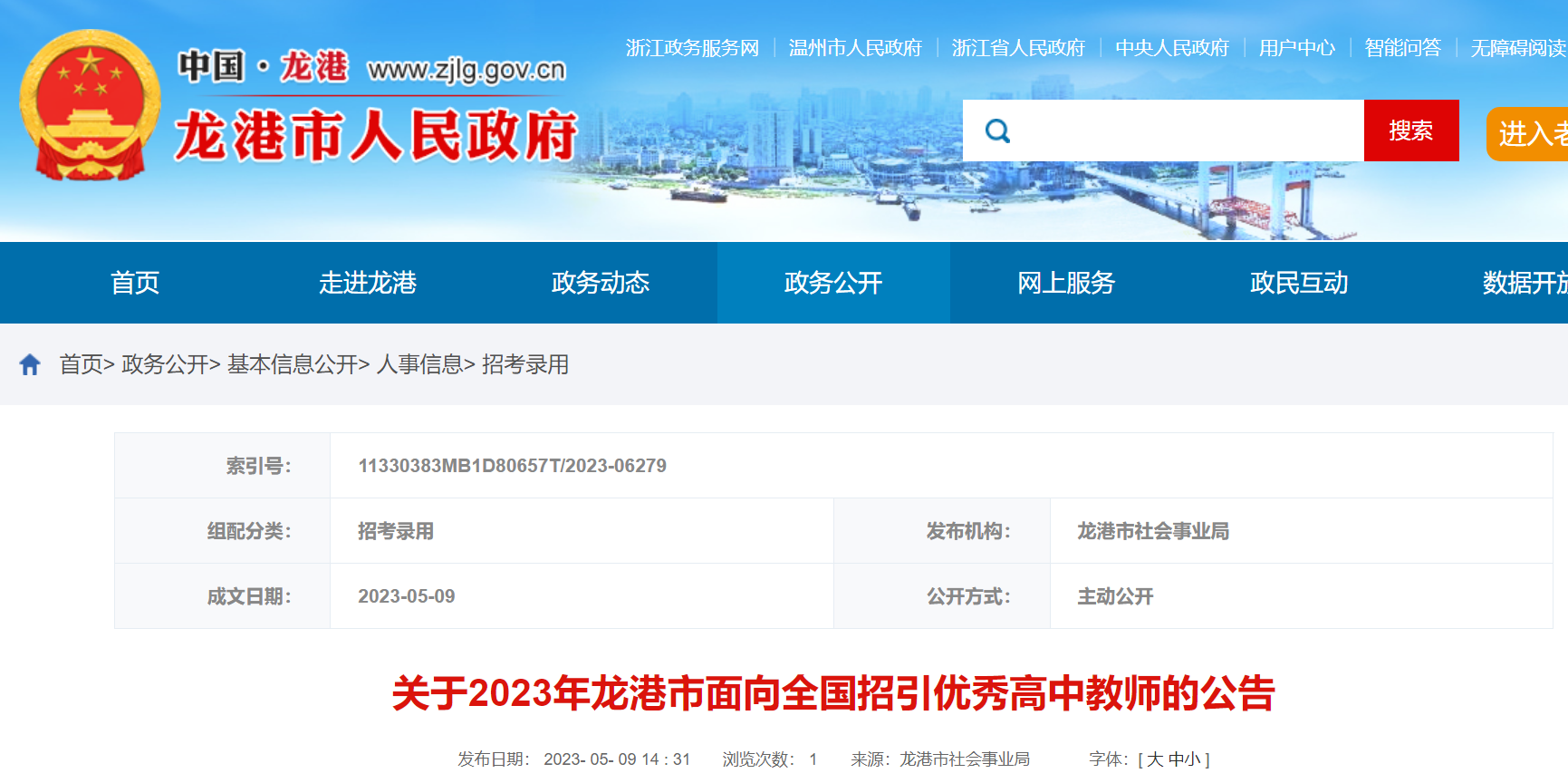
Task: Open 走进龙港 navigation item
Action: 368,283
